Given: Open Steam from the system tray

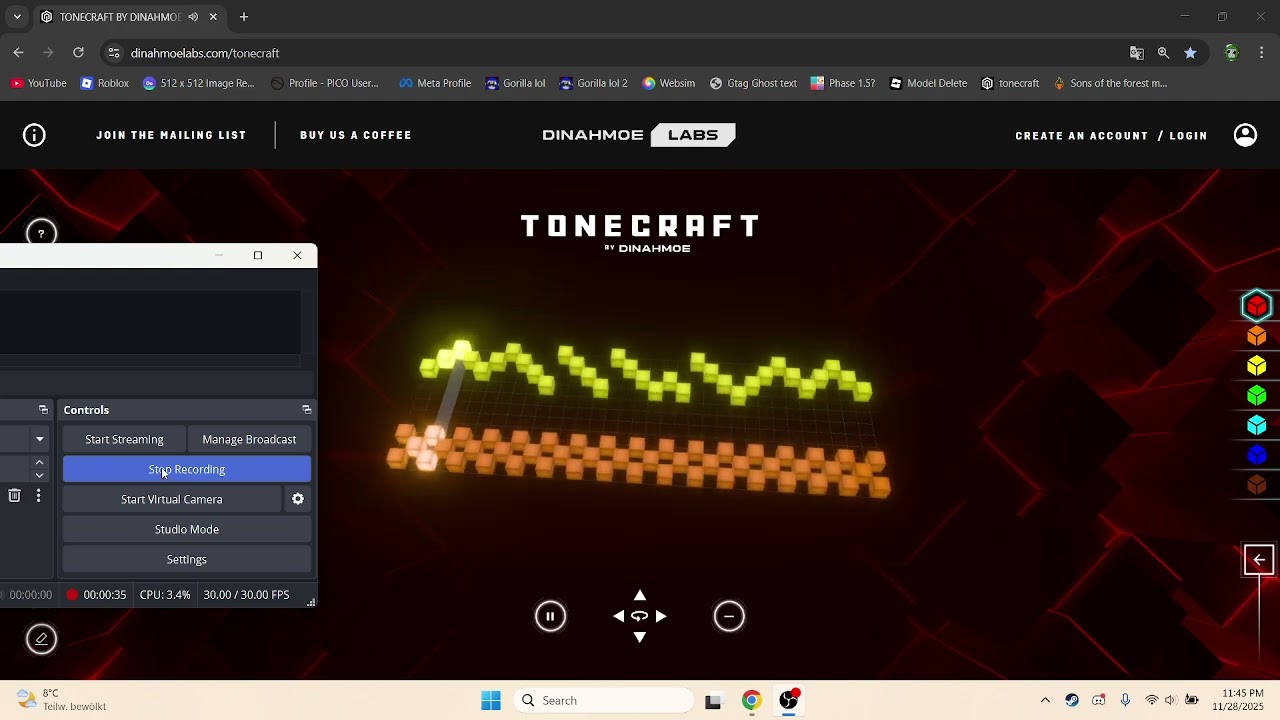Looking at the screenshot, I should coord(1072,700).
